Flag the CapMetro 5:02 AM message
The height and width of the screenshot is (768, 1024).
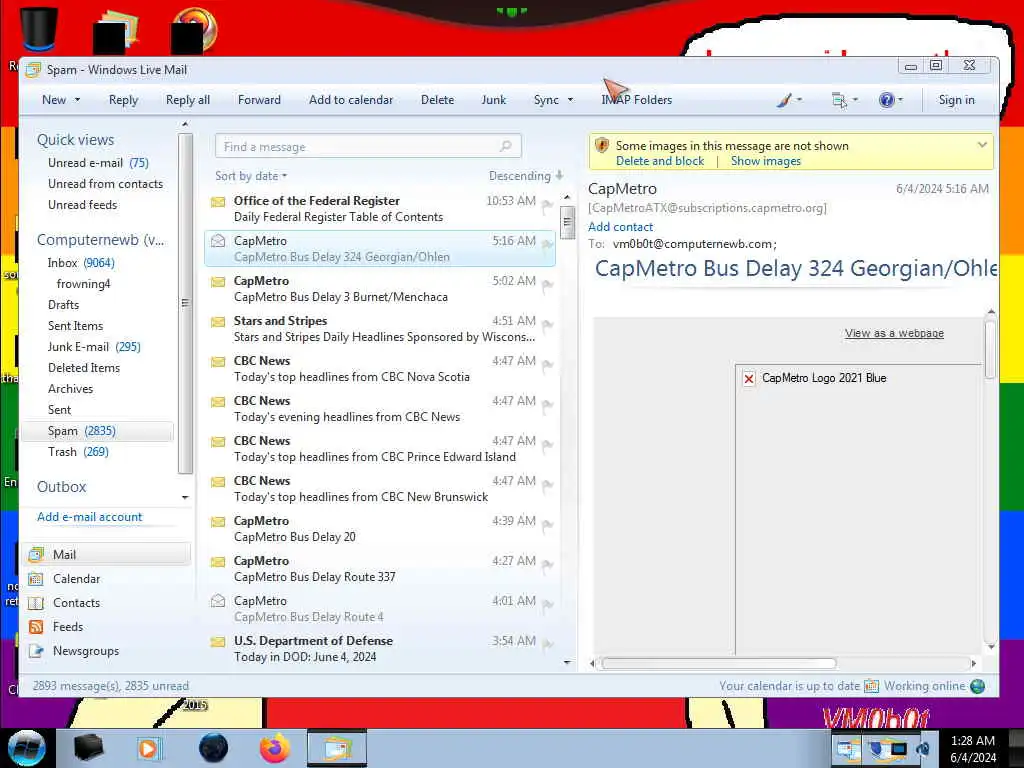548,285
